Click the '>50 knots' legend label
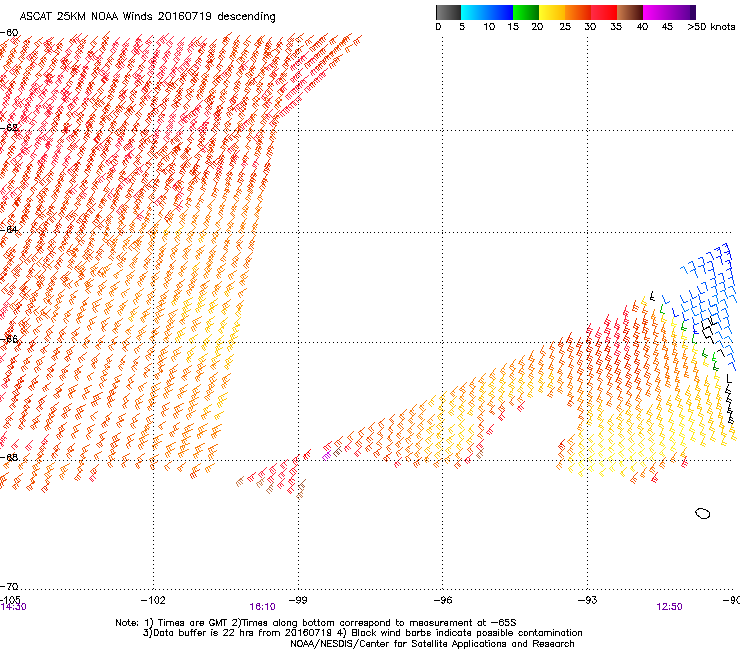Image resolution: width=740 pixels, height=650 pixels. click(x=711, y=27)
